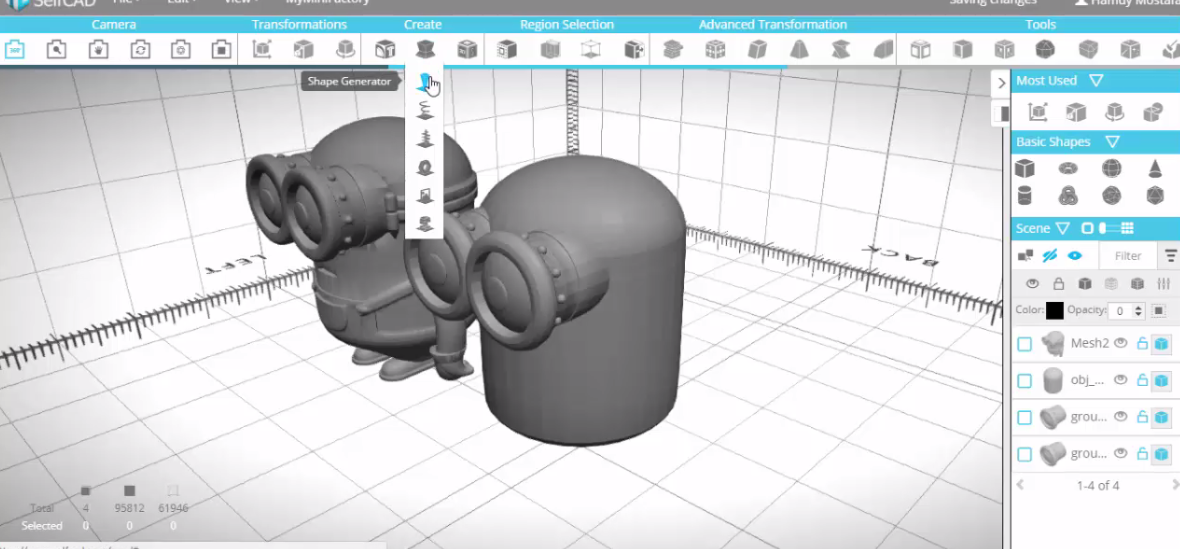Screen dimensions: 1180x549
Task: Tick the obj_ object checkbox
Action: coord(1024,381)
